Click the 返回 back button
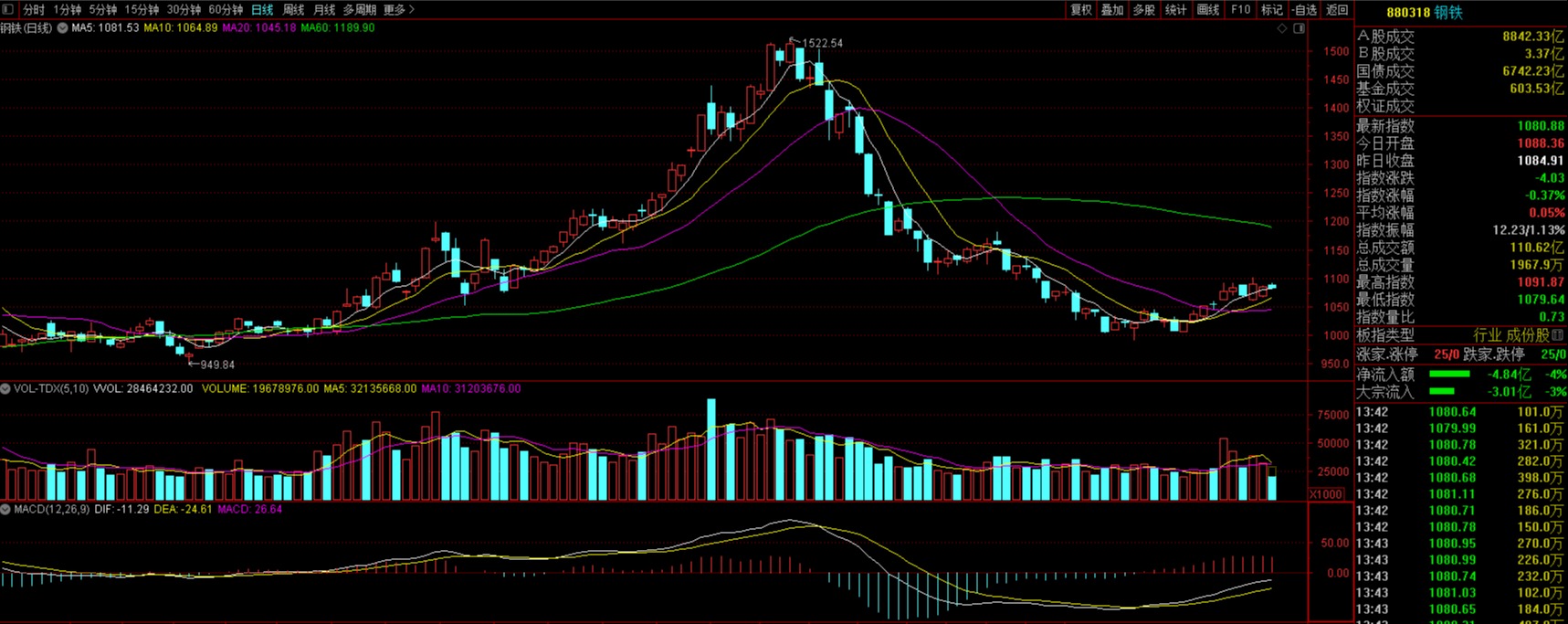The width and height of the screenshot is (1568, 624). [x=1337, y=10]
